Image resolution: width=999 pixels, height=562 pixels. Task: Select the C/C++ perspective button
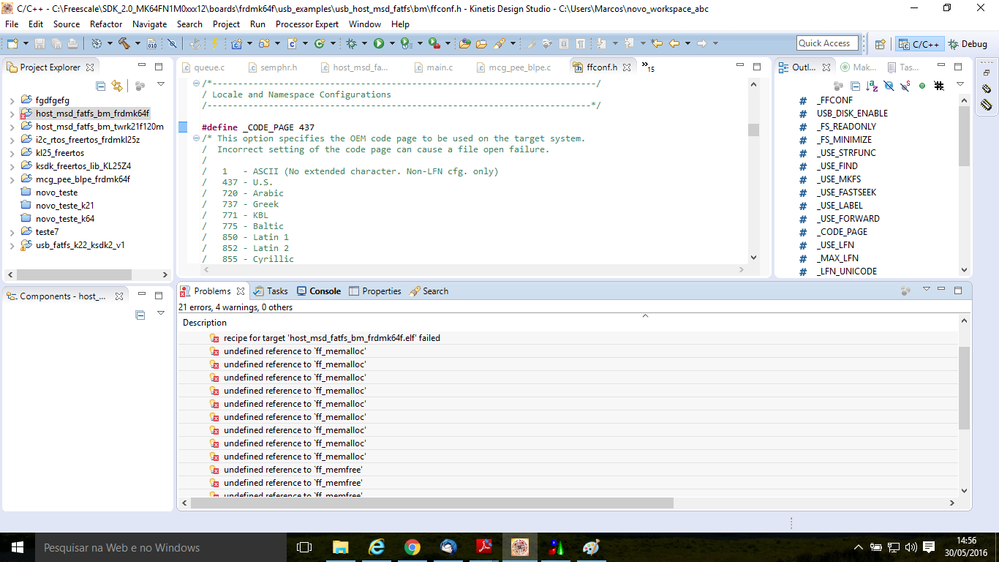coord(919,44)
